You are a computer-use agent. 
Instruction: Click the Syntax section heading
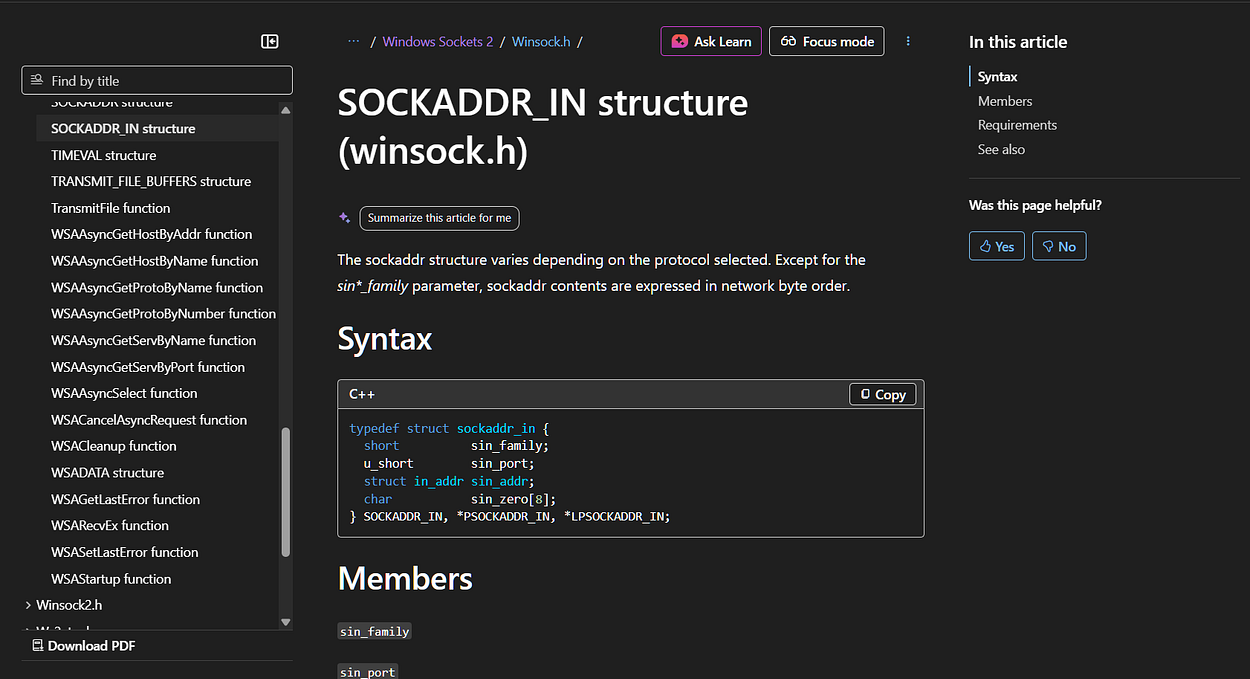(x=385, y=338)
